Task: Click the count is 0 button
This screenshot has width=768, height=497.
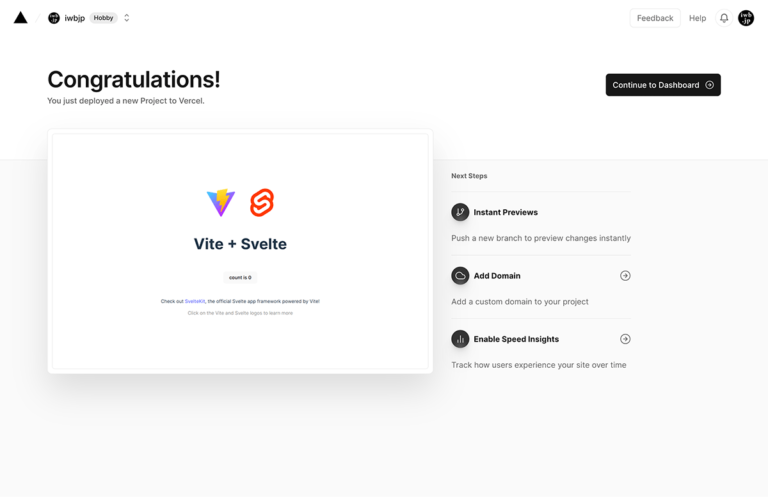Action: click(x=240, y=278)
